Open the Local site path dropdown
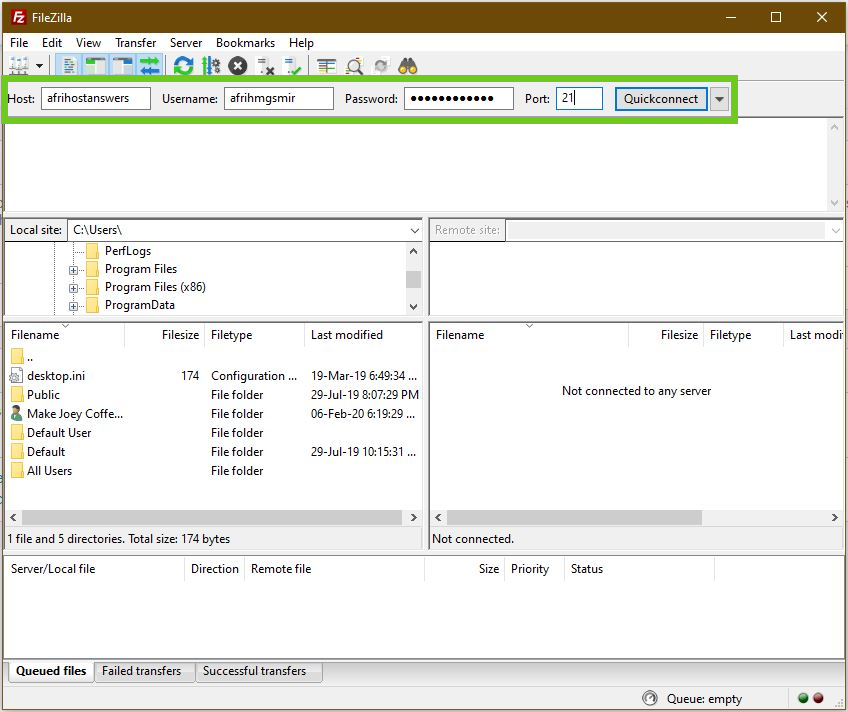The image size is (848, 712). (415, 230)
